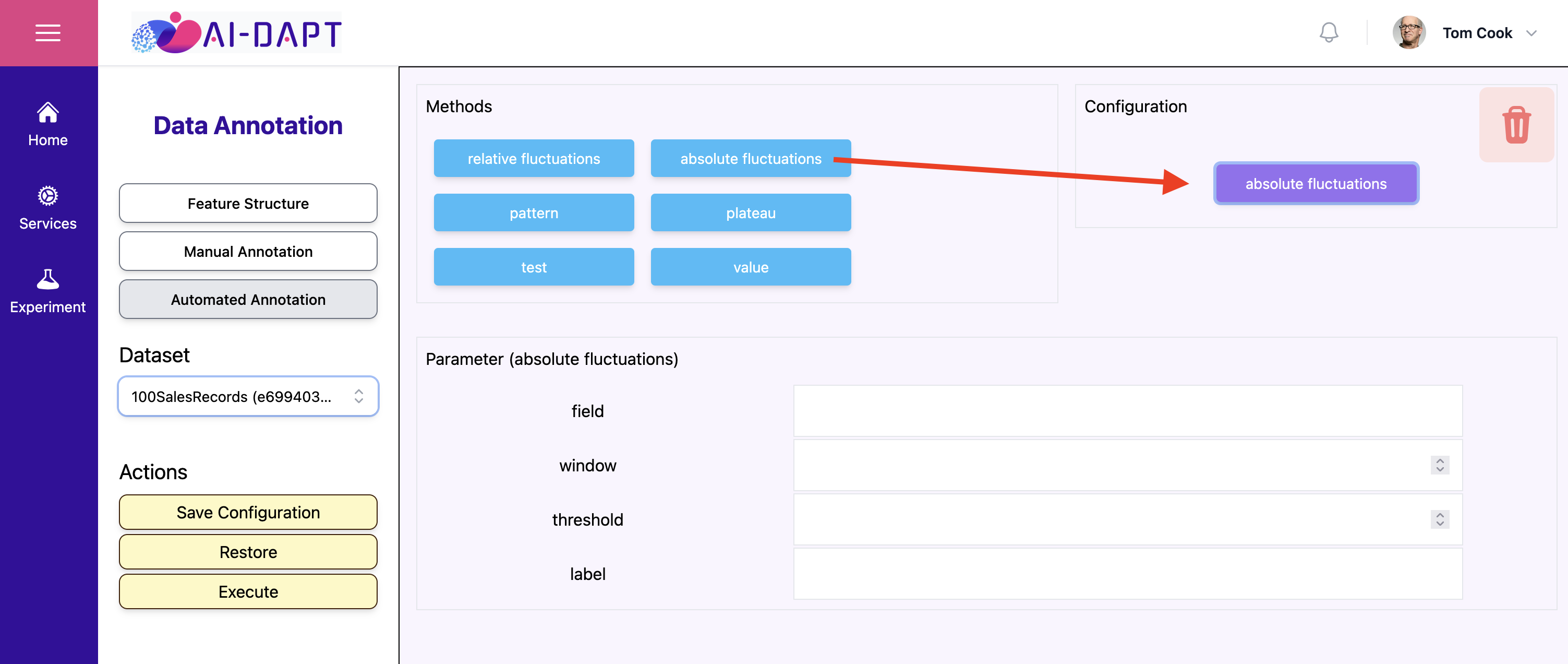This screenshot has width=1568, height=664.
Task: Switch to Manual Annotation tab
Action: click(248, 252)
